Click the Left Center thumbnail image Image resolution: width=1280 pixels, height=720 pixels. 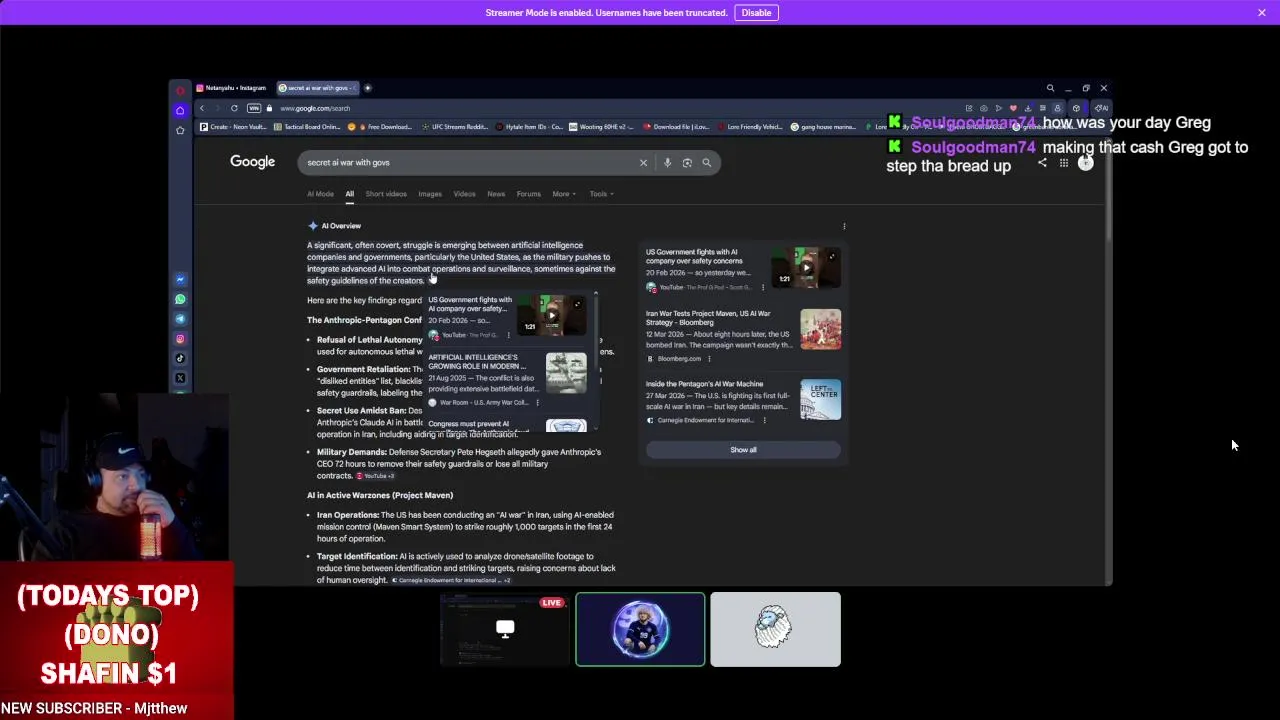point(821,399)
